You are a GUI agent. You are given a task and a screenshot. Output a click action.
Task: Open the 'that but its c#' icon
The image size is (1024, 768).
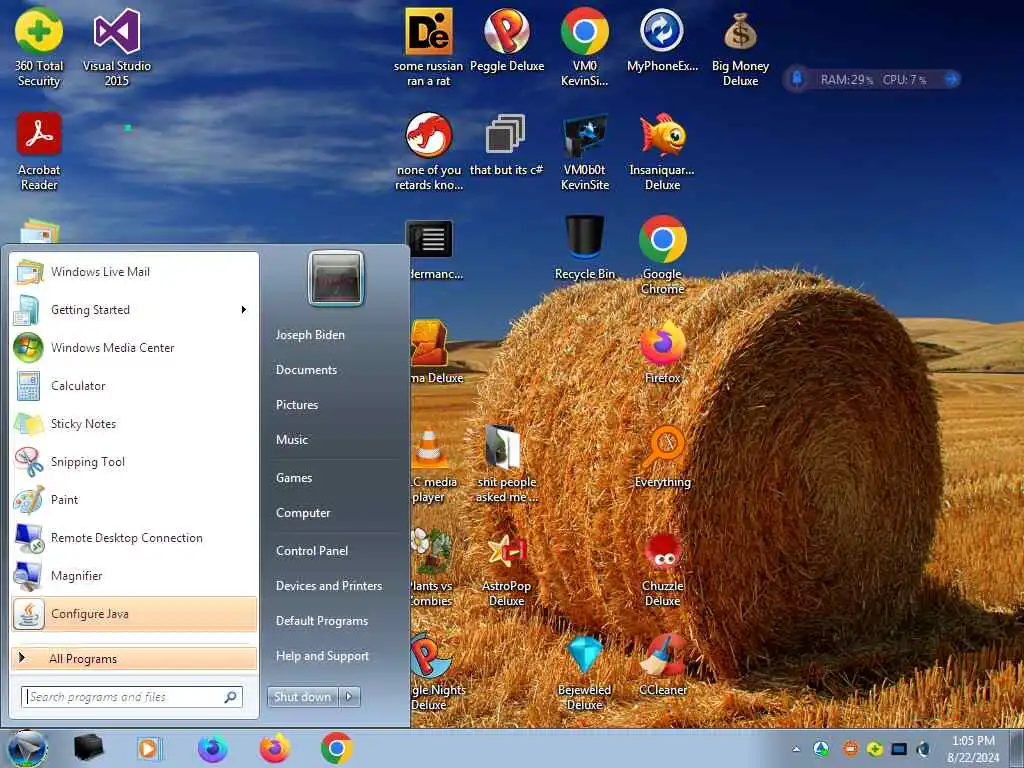(506, 145)
